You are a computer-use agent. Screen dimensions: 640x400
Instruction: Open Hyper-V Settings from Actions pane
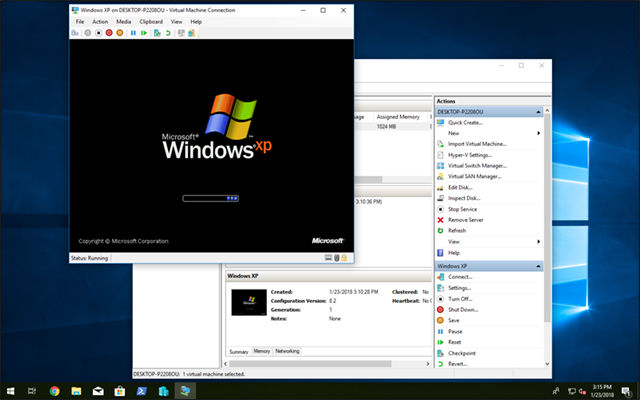pos(470,155)
